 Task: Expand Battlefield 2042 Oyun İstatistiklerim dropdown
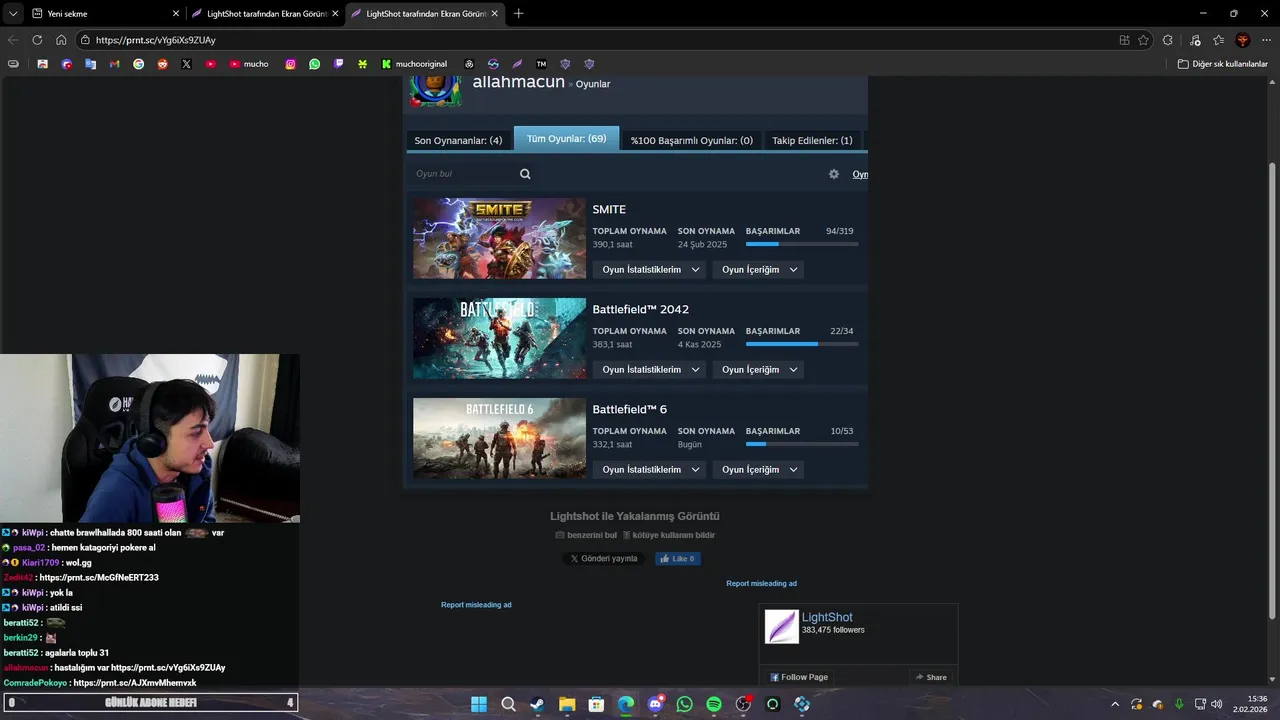(x=649, y=370)
